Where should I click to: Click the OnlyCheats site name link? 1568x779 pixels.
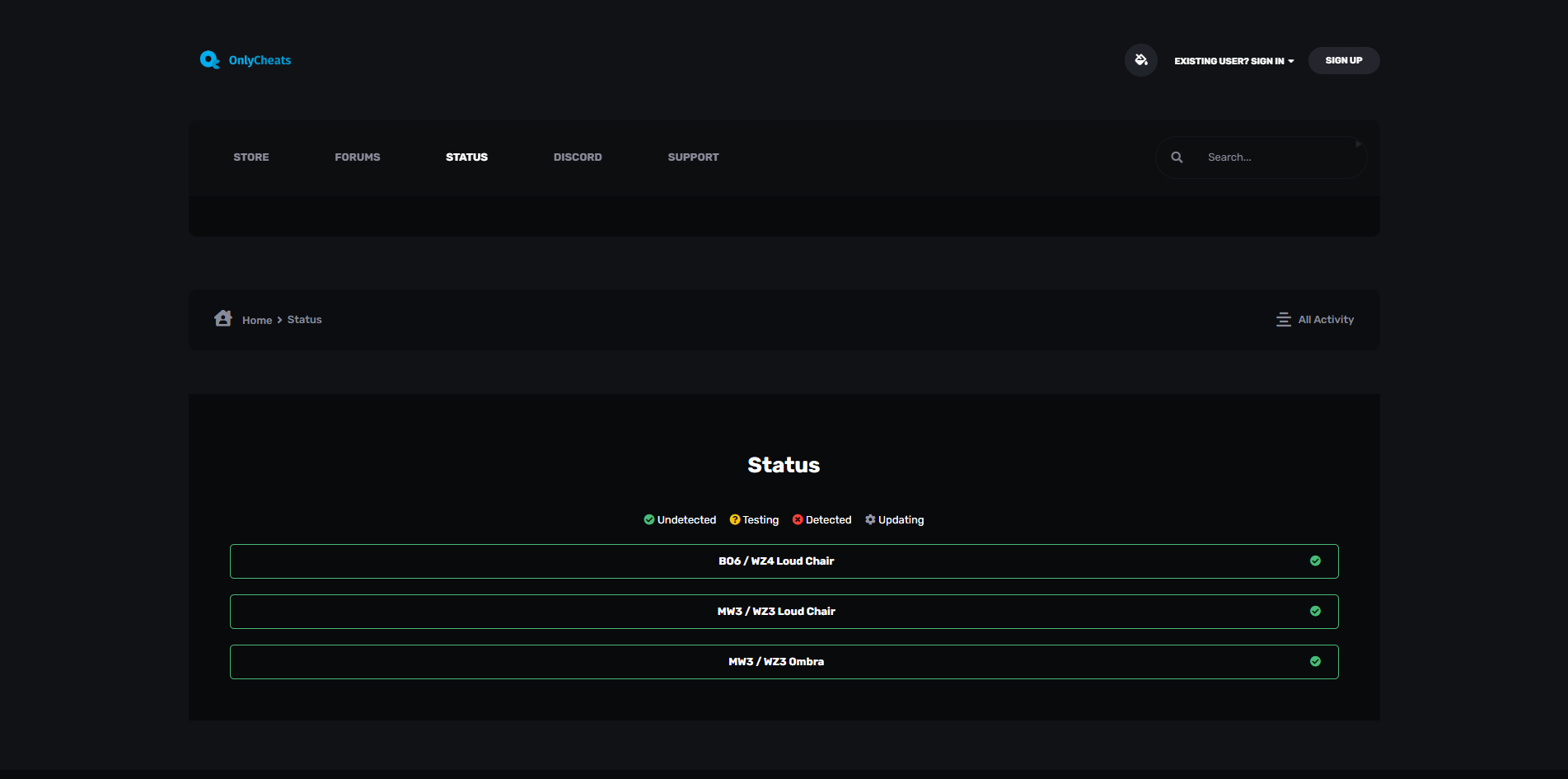tap(260, 60)
